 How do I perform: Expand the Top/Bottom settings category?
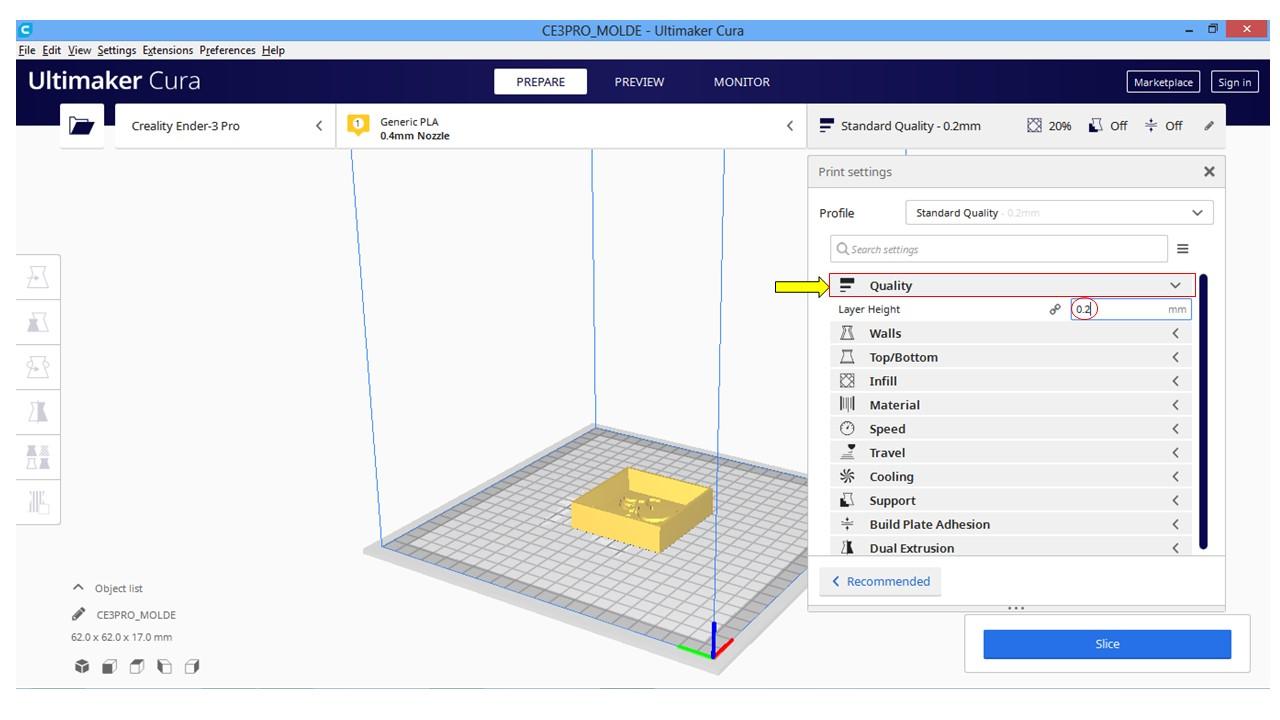pos(1011,357)
